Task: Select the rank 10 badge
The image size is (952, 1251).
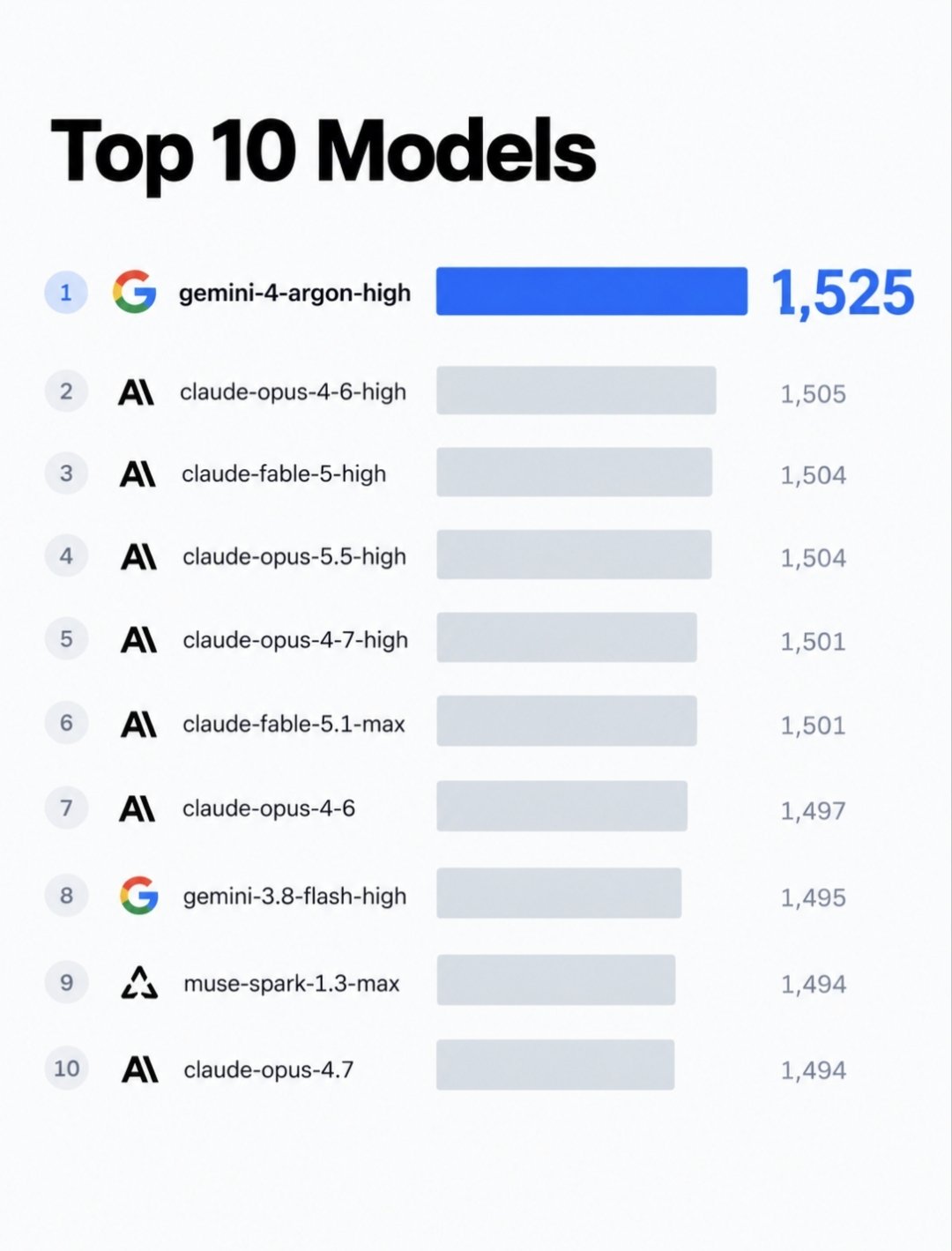Action: tap(67, 1069)
